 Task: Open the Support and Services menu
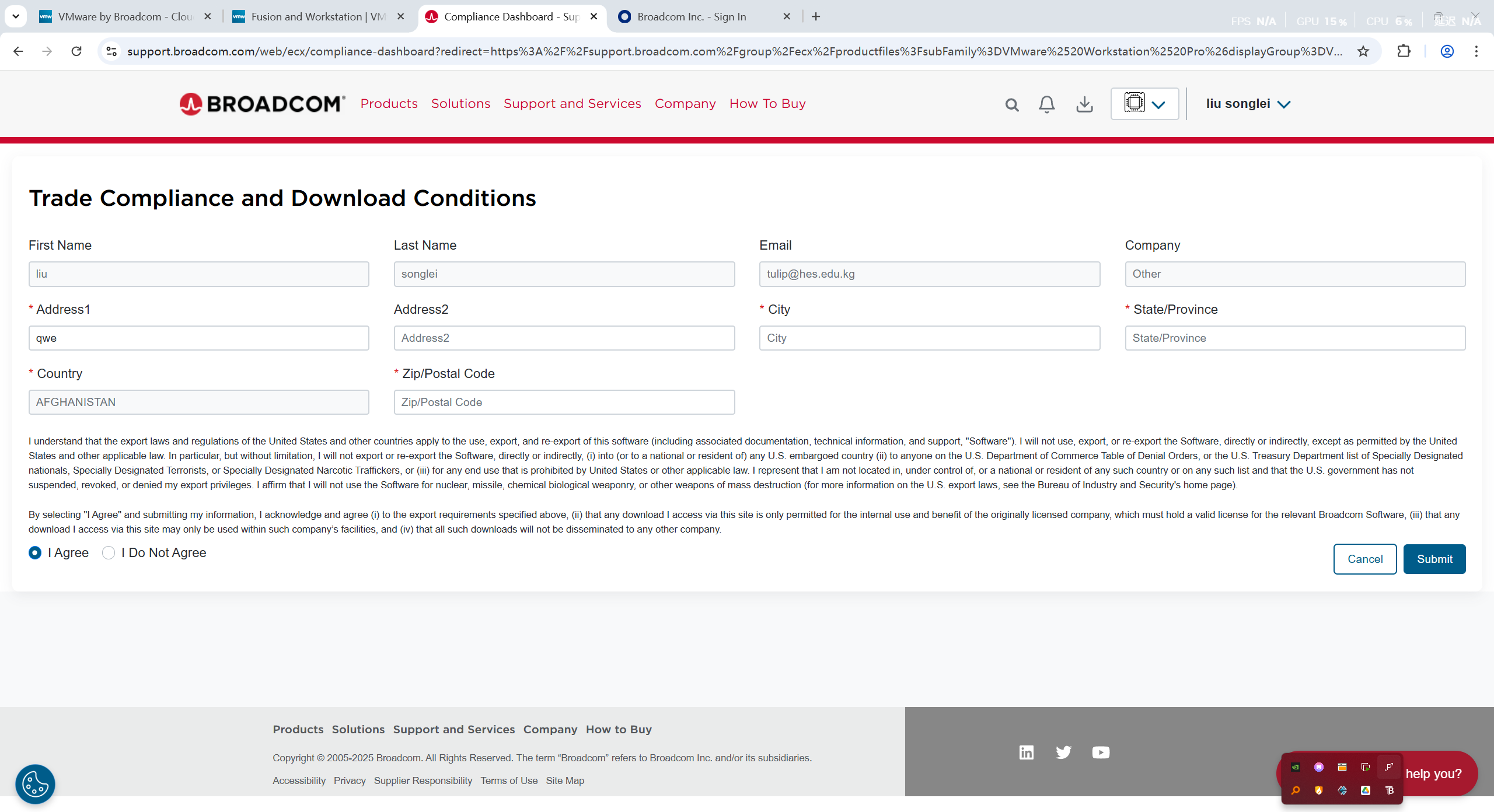(x=572, y=103)
